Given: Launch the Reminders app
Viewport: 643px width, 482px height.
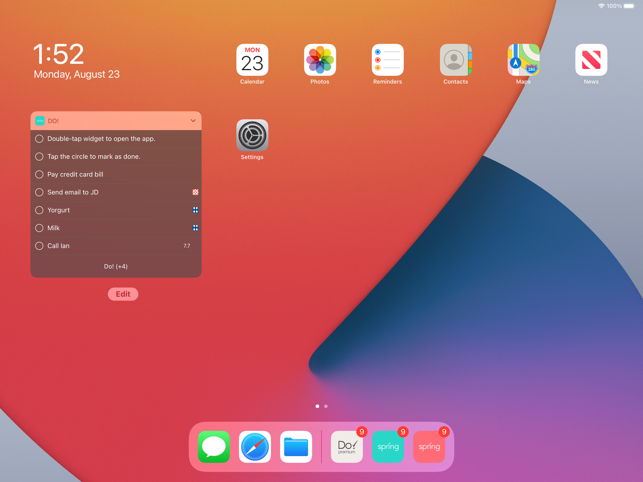Looking at the screenshot, I should tap(388, 60).
